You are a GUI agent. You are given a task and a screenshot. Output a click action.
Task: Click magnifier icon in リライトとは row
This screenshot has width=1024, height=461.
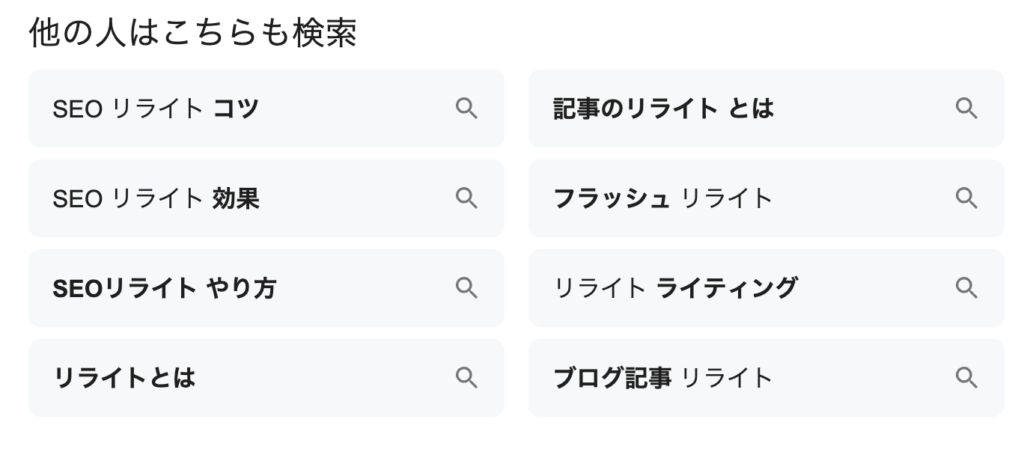466,377
